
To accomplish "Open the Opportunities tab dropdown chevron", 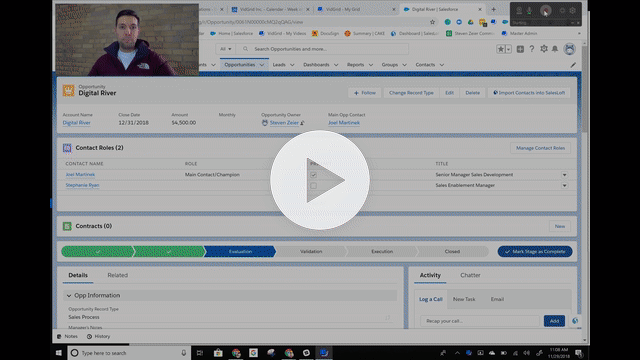I will (x=262, y=65).
